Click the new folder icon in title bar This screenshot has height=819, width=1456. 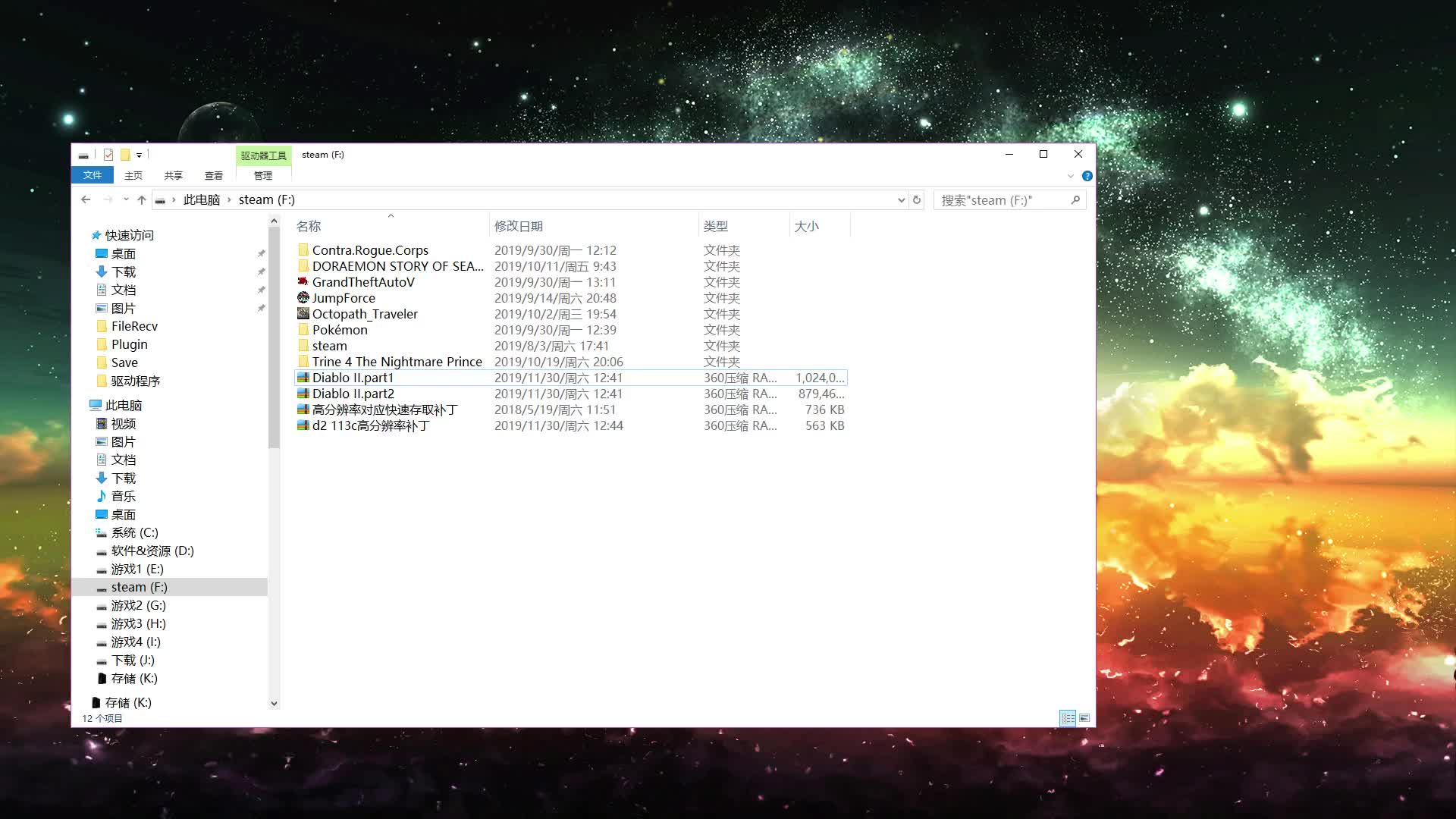coord(125,155)
